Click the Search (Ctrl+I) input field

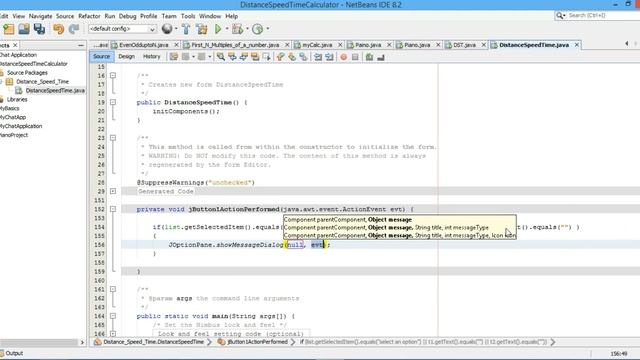603,16
